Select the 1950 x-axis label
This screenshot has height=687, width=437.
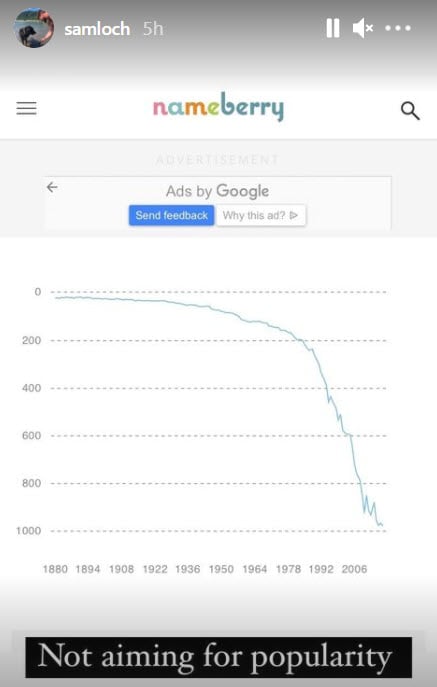click(x=221, y=569)
